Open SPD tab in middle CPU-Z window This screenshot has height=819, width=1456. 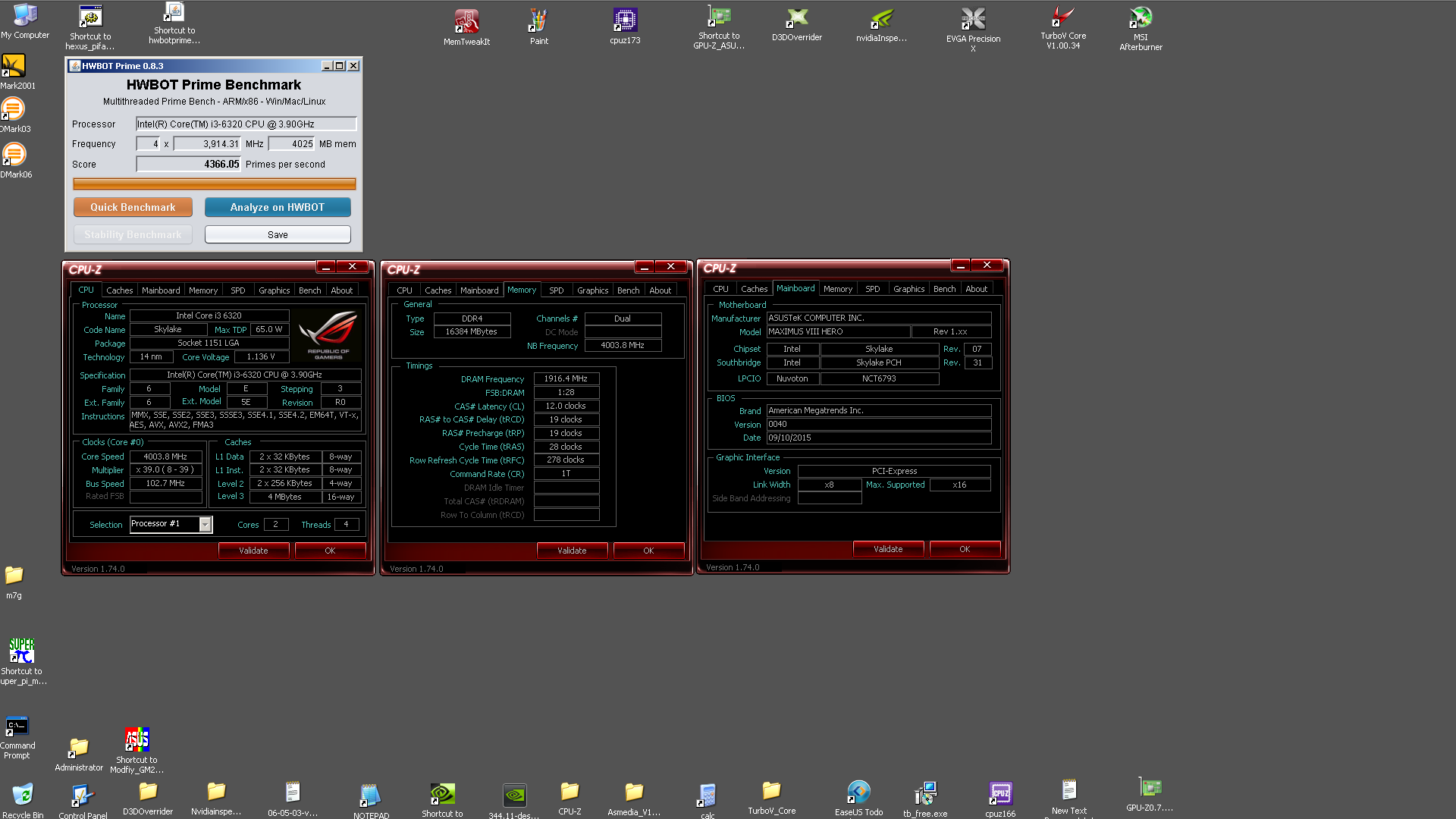click(x=557, y=290)
